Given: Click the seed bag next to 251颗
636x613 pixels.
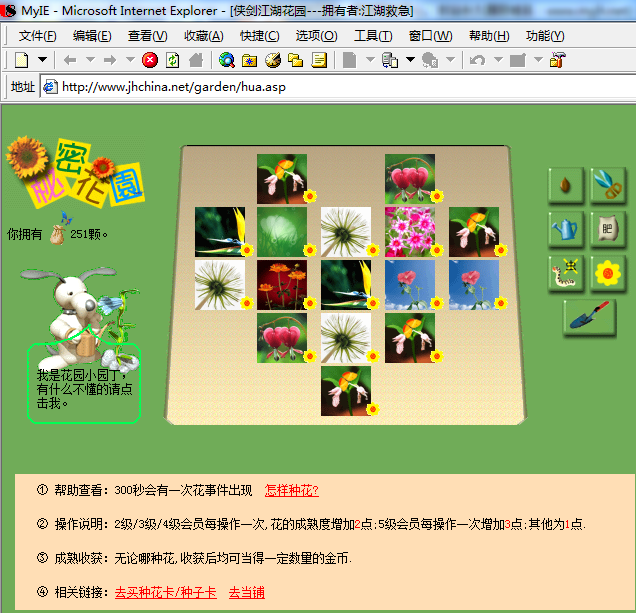Looking at the screenshot, I should click(x=57, y=235).
